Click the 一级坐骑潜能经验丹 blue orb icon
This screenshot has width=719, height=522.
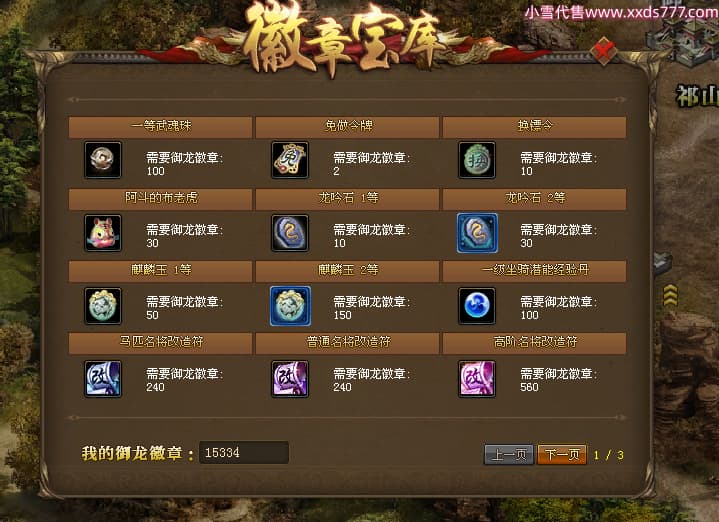477,305
